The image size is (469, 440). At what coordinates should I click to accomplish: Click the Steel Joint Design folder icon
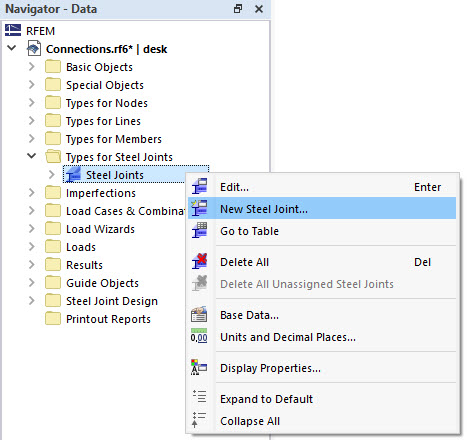[x=53, y=301]
